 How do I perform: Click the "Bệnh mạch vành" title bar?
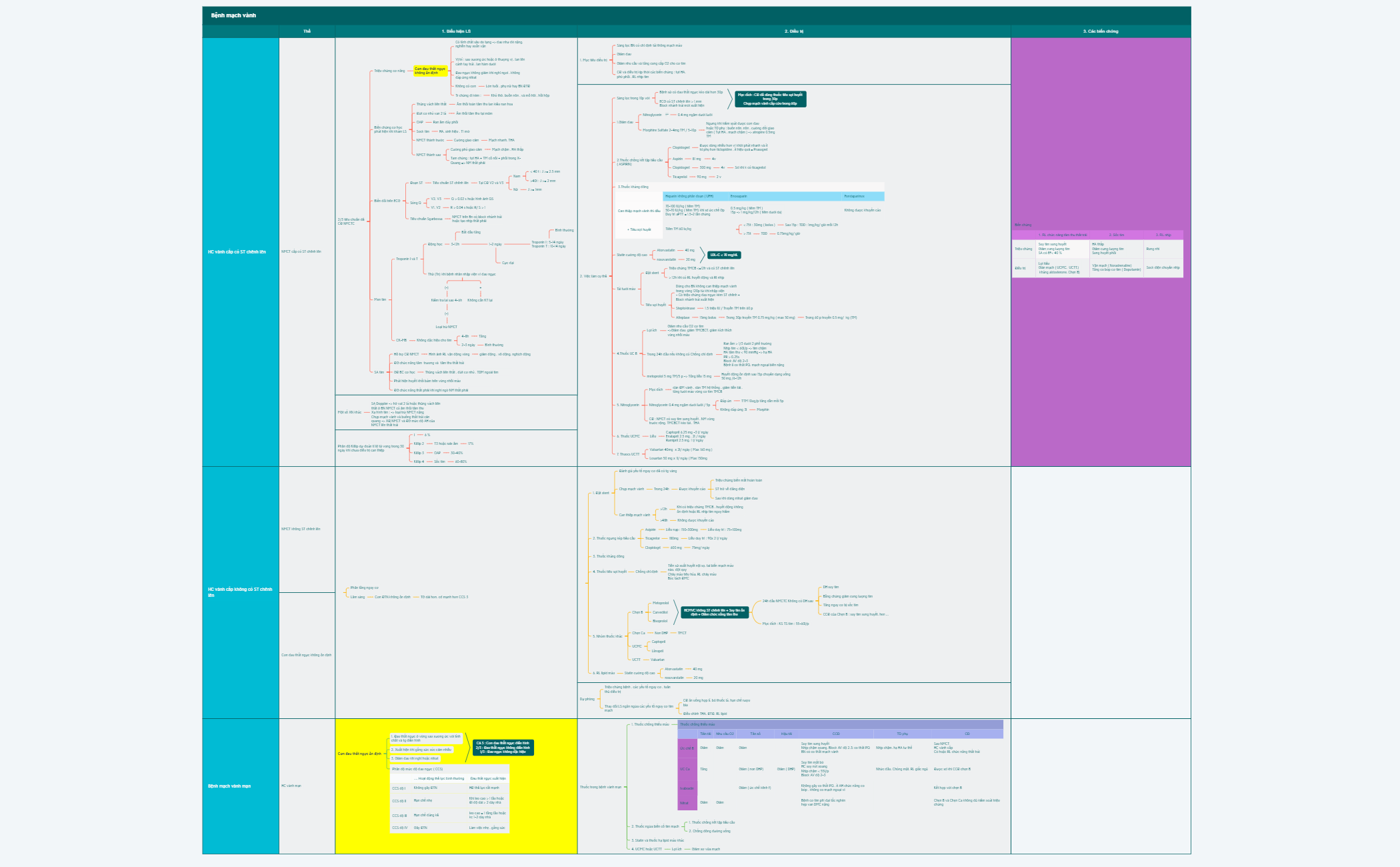tap(233, 14)
